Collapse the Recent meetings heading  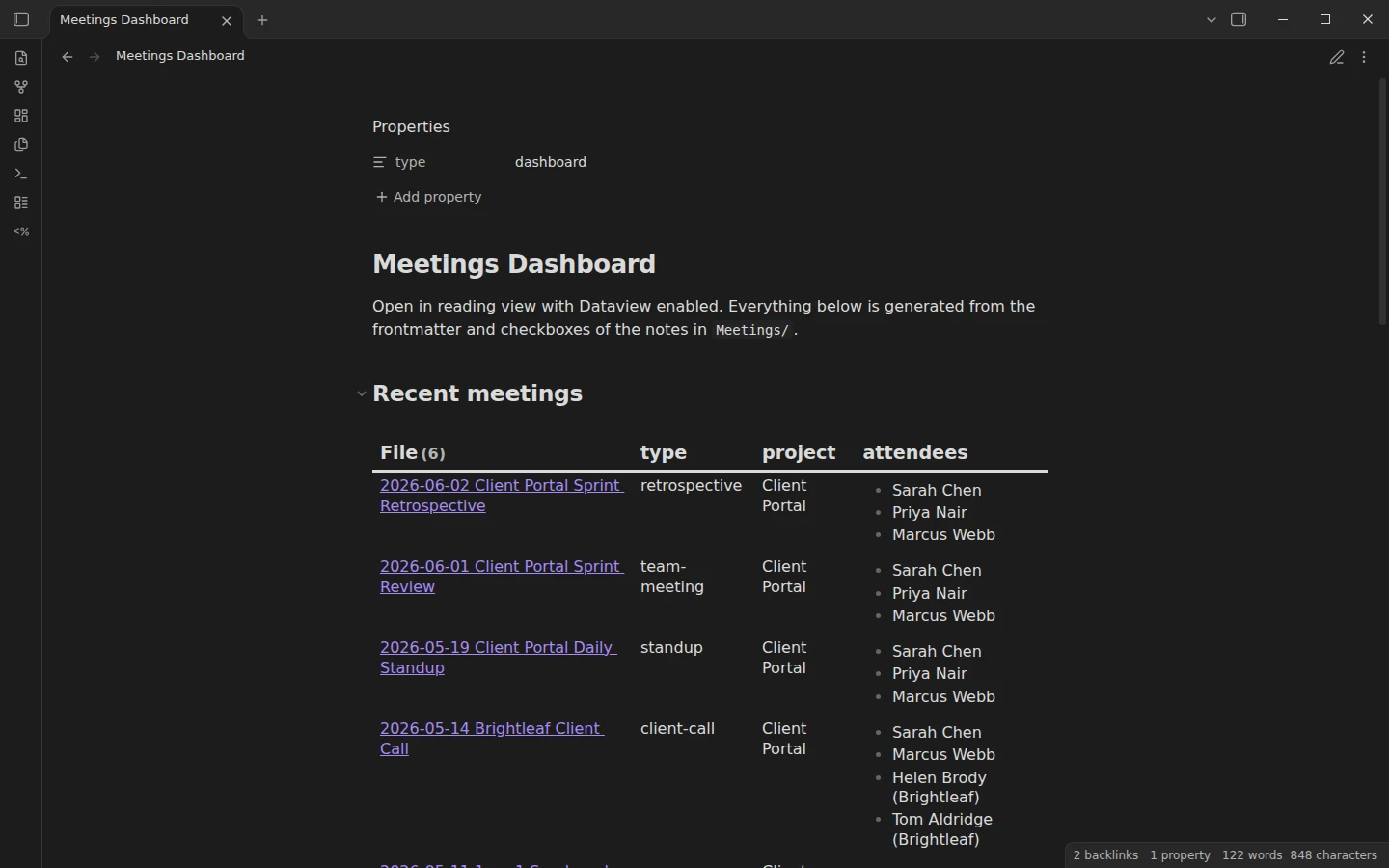pyautogui.click(x=362, y=393)
